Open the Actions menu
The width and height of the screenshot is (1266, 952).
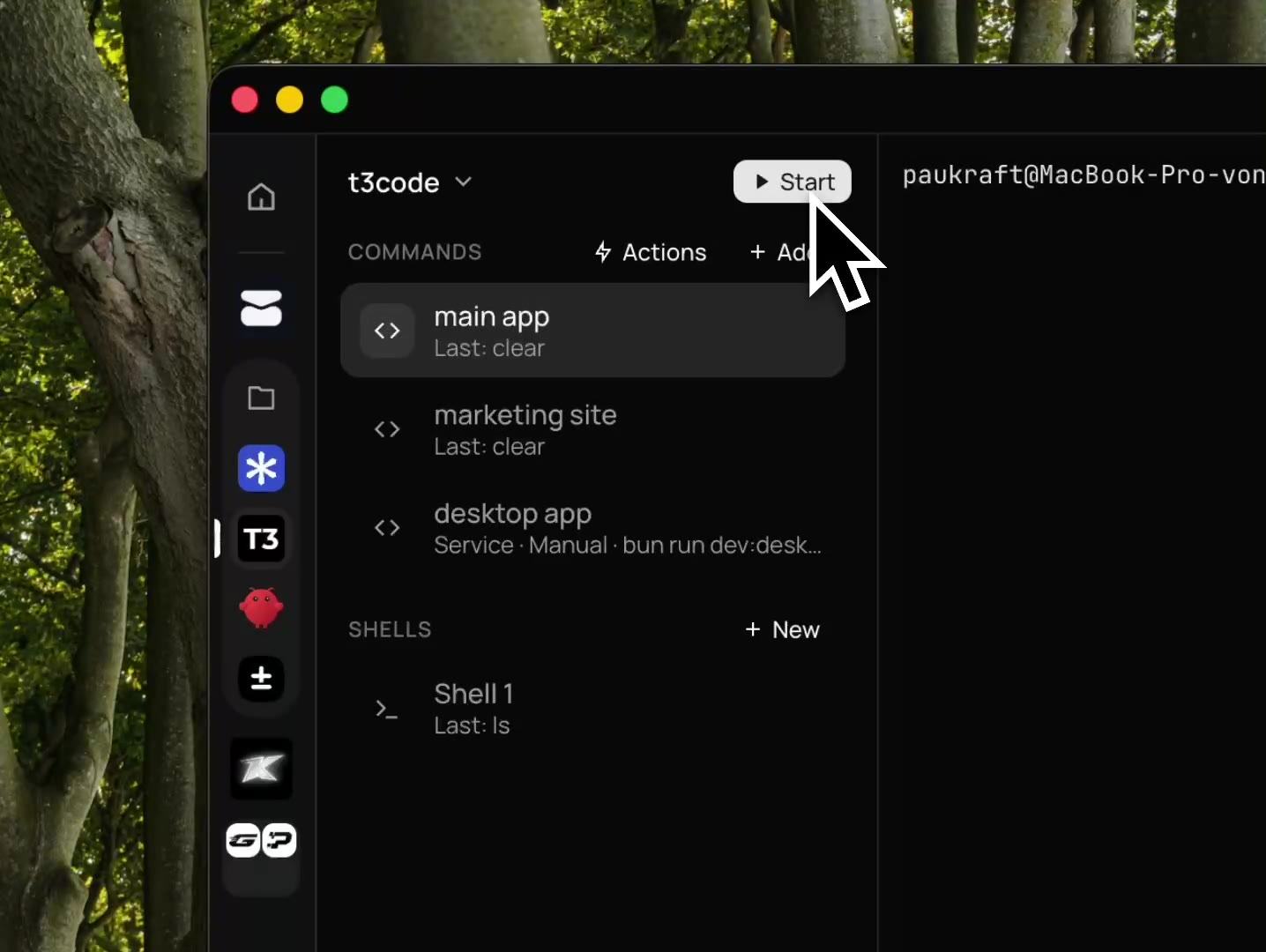(x=651, y=252)
